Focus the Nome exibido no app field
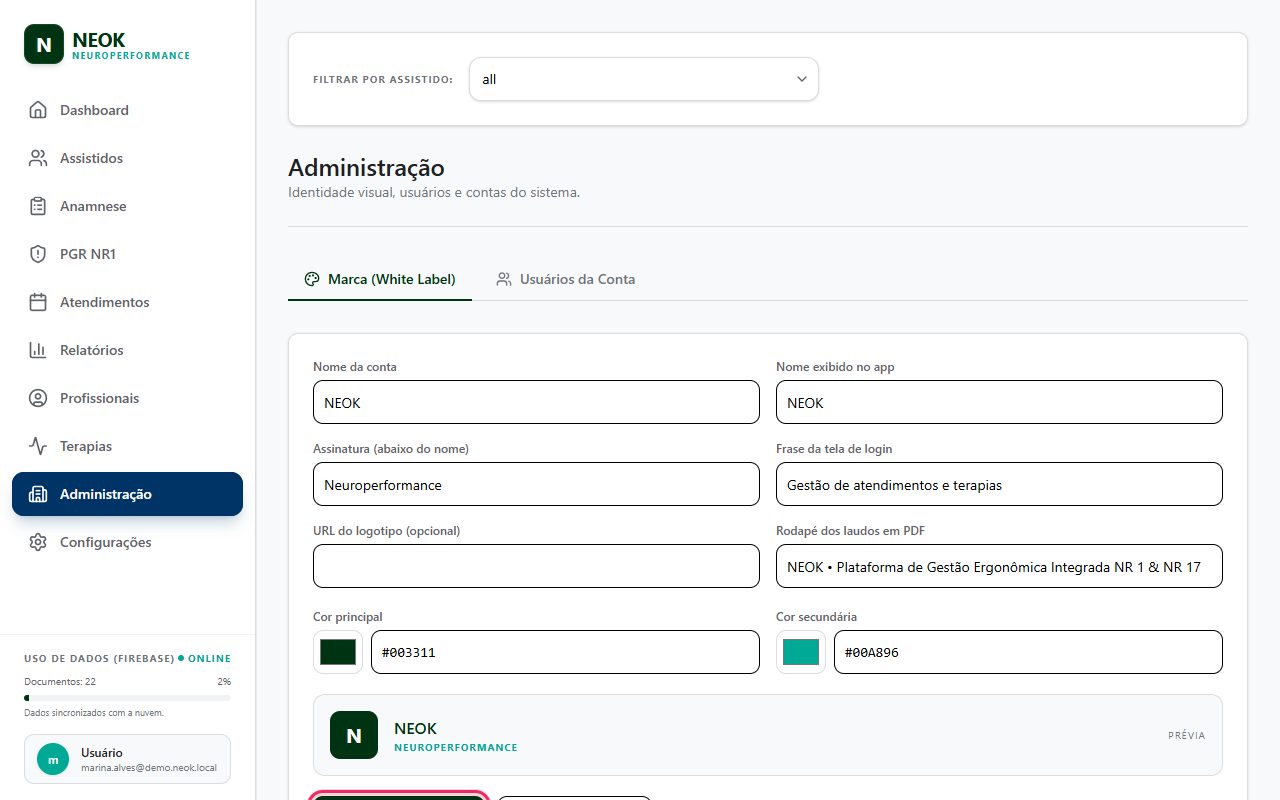1280x800 pixels. point(999,402)
